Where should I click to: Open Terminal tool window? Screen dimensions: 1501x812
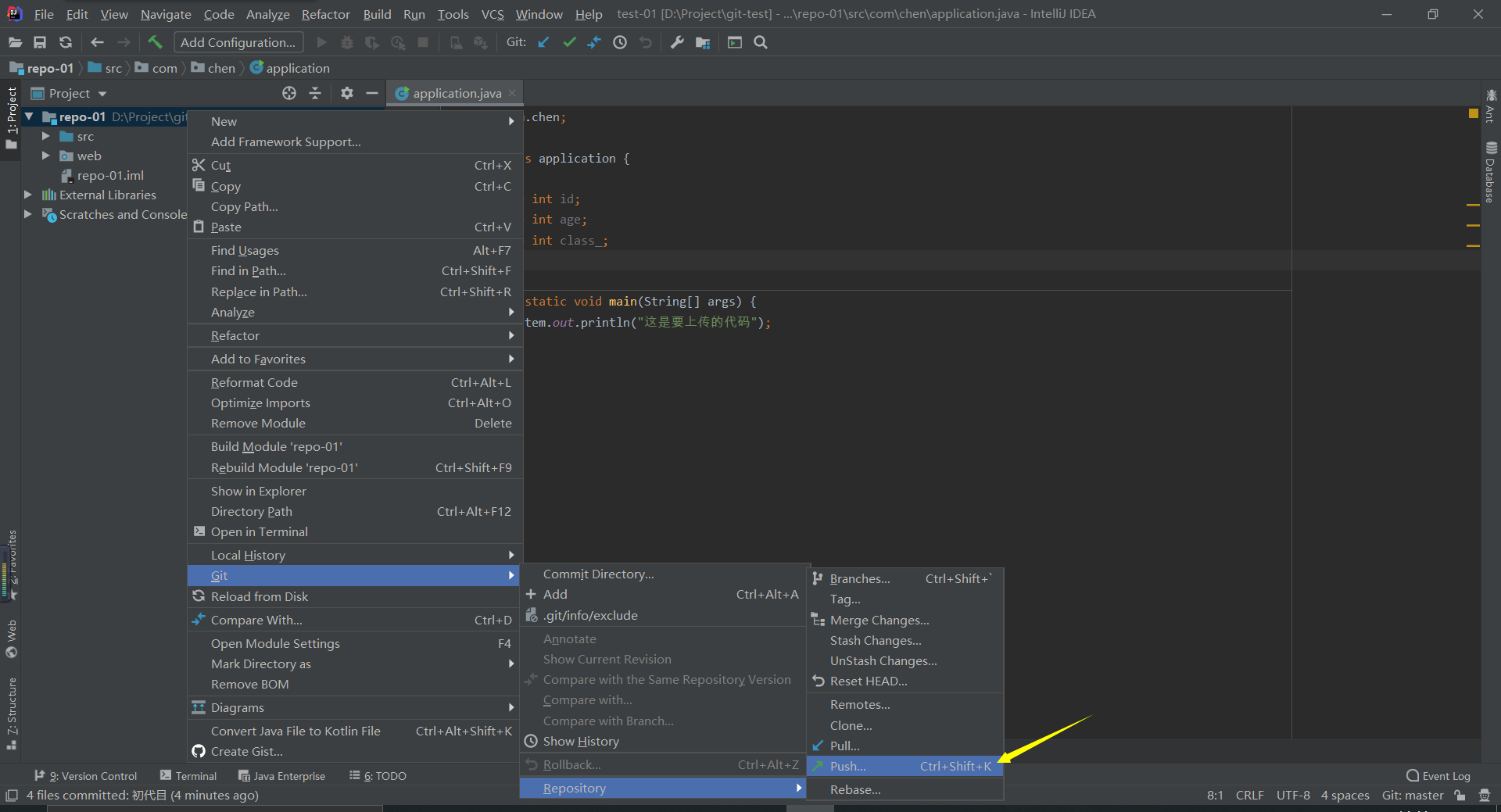click(188, 775)
